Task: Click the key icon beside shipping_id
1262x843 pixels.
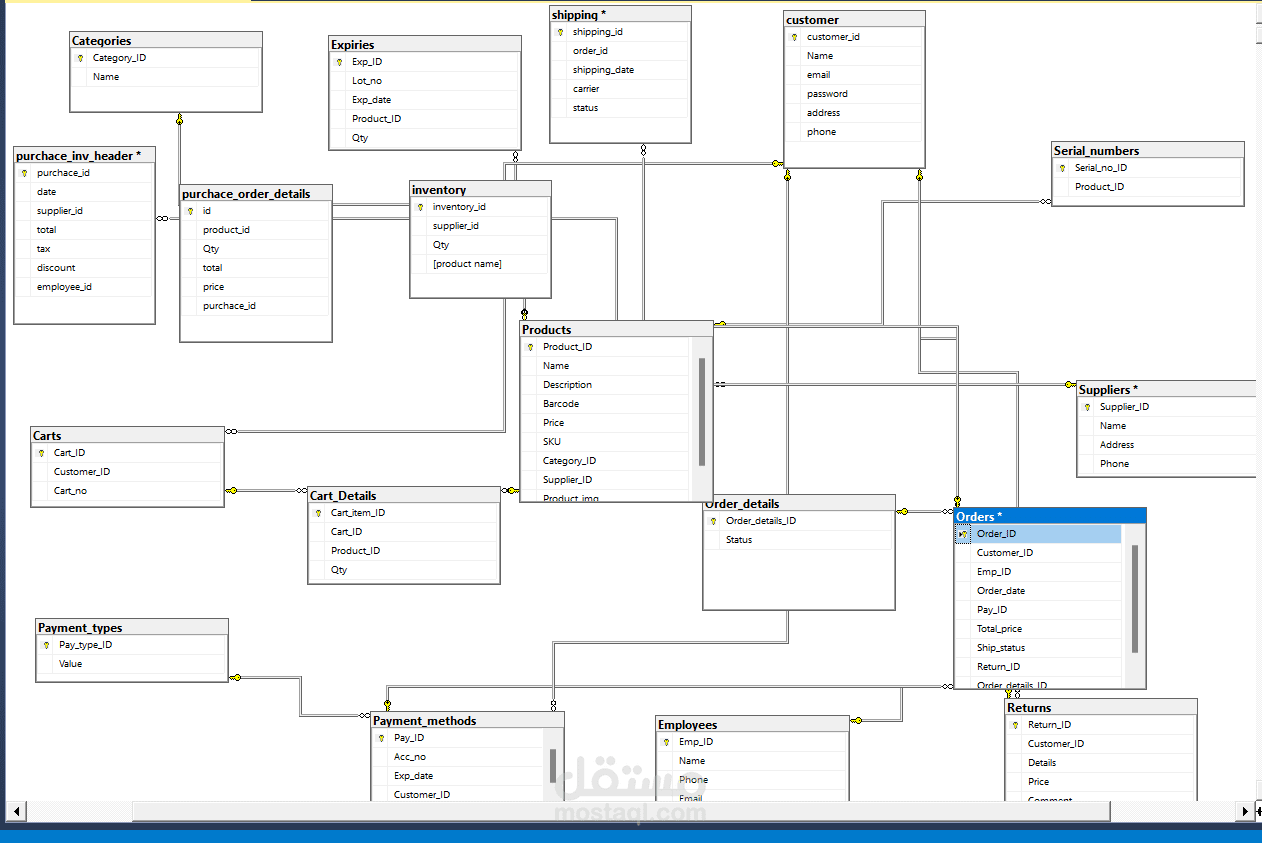Action: 561,32
